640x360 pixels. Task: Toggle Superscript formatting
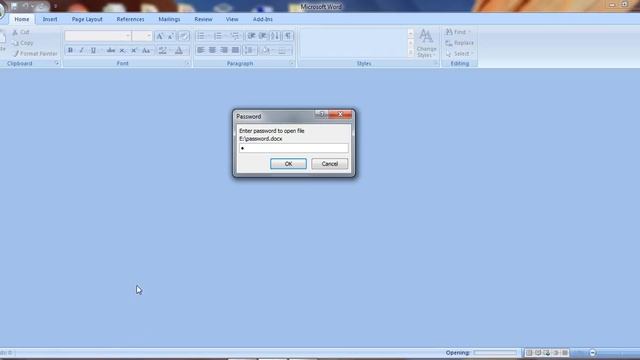[133, 50]
